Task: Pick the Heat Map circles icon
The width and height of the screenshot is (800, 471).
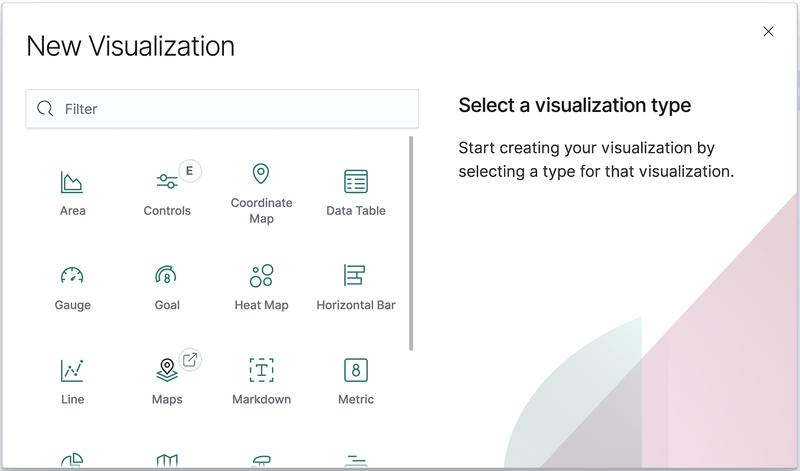Action: coord(261,276)
